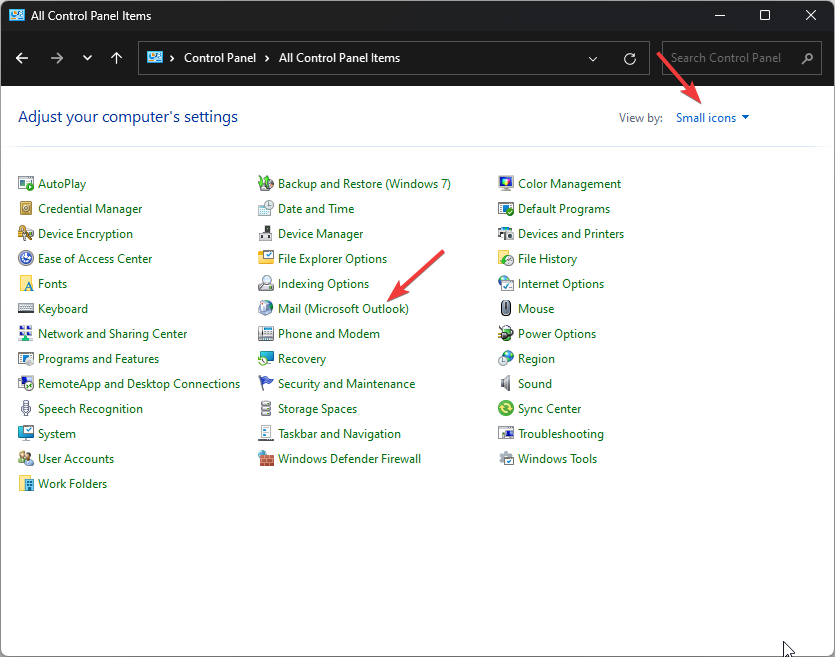This screenshot has height=657, width=835.
Task: Click the Date and Time clock icon
Action: tap(266, 209)
